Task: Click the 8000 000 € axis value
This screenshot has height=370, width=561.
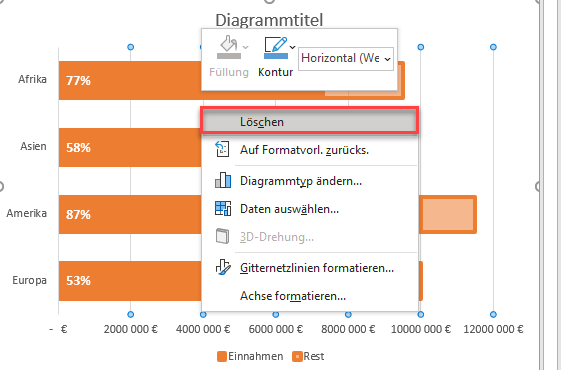Action: coord(348,329)
